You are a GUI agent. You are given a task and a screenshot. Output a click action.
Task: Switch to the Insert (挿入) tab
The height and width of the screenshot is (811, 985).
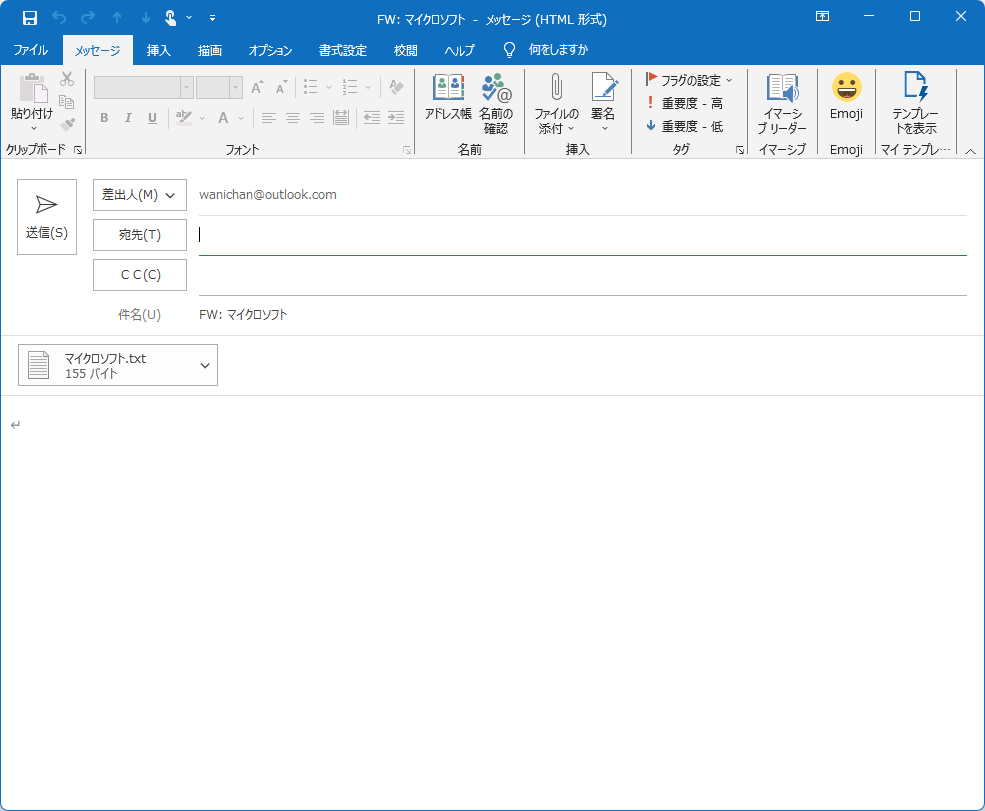(158, 50)
